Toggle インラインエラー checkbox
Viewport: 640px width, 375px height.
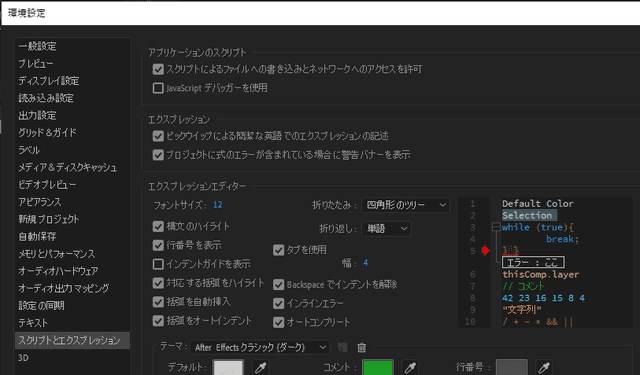click(278, 303)
